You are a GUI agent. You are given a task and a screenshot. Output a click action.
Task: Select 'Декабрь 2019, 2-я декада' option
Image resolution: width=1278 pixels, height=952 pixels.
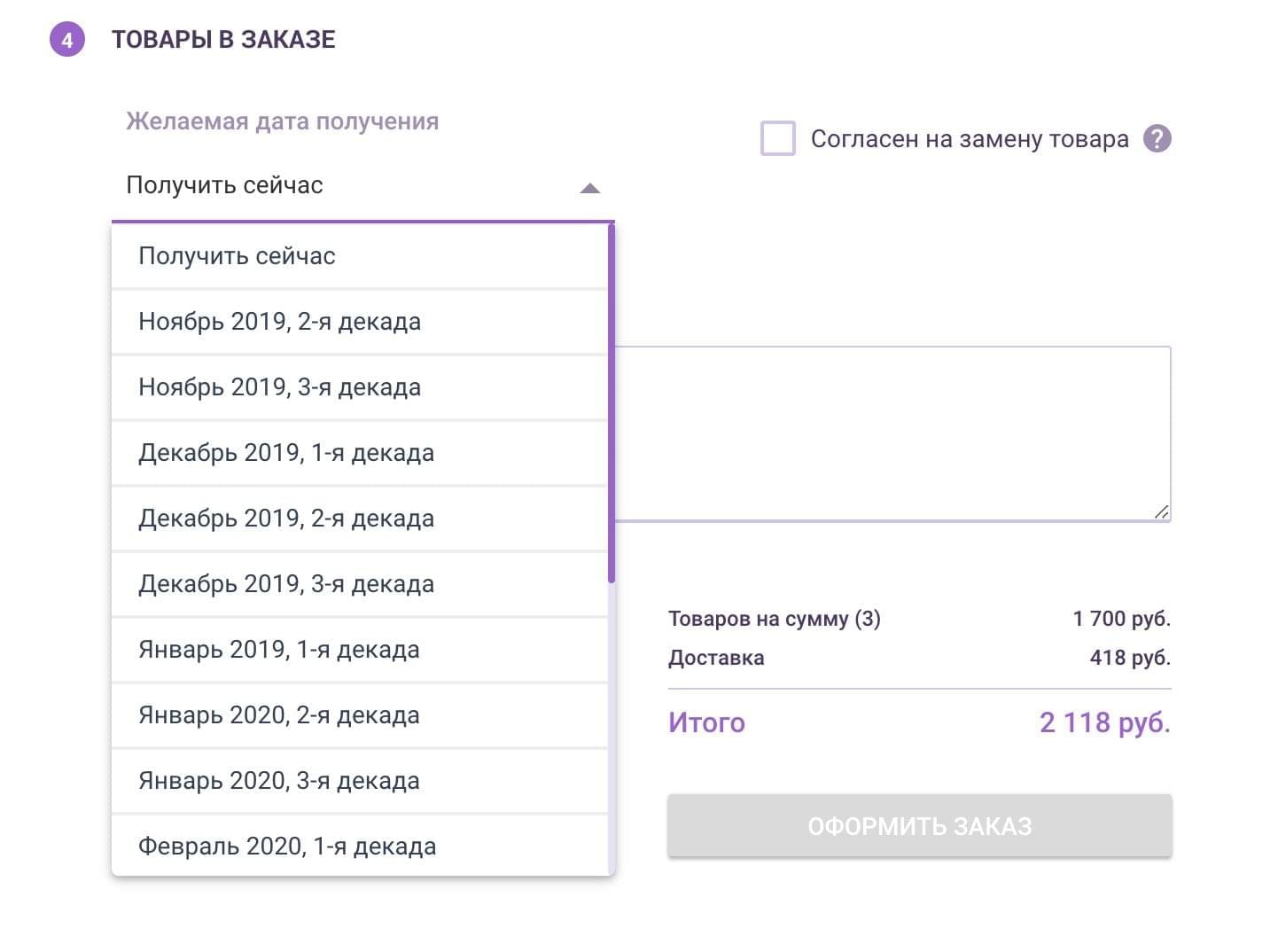point(359,519)
